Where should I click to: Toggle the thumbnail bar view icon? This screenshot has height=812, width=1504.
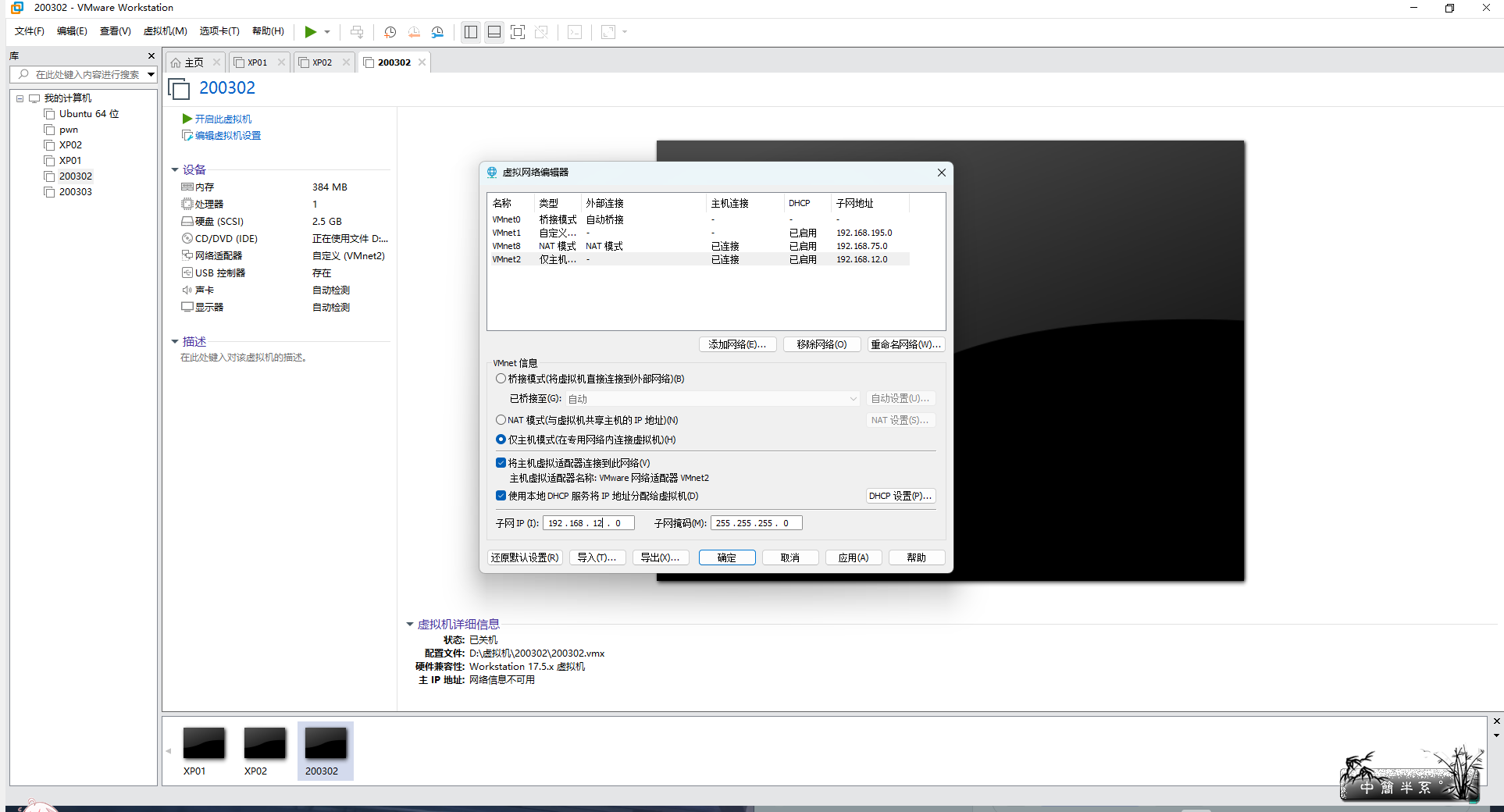(x=494, y=32)
